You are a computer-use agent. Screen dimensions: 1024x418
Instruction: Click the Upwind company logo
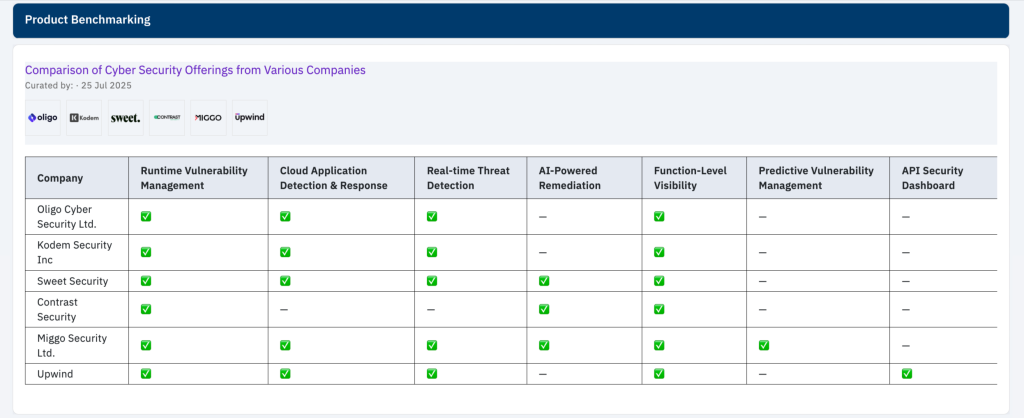[x=249, y=118]
